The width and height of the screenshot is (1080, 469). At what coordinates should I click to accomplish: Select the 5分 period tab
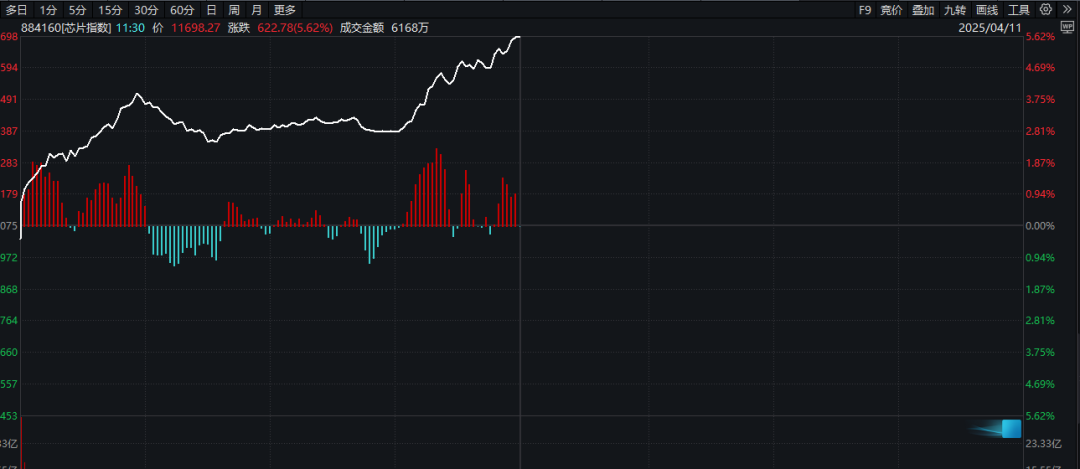[x=77, y=10]
